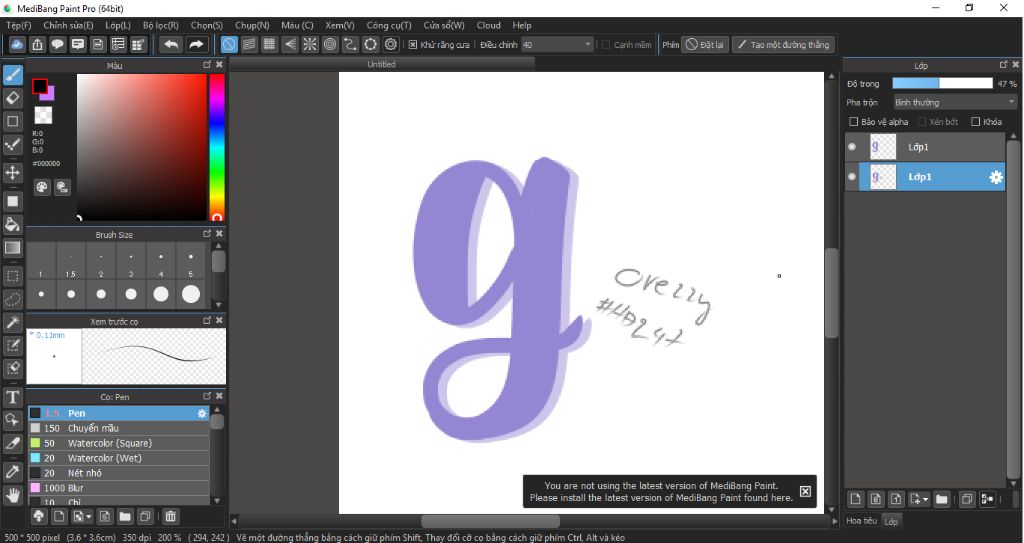Open gear settings of selected Lớp1 layer
1024x543 pixels.
(995, 177)
